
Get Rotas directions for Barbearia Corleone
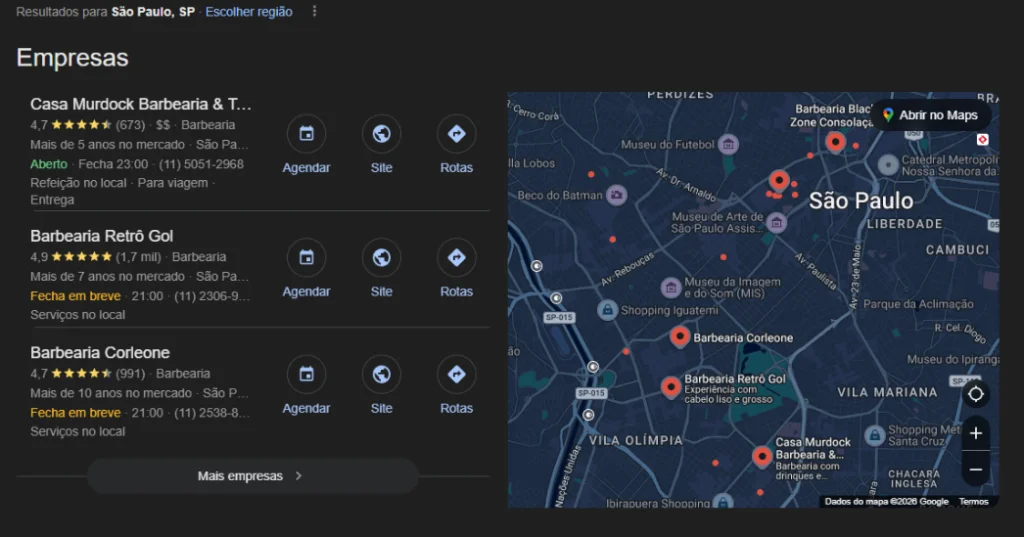click(x=456, y=374)
